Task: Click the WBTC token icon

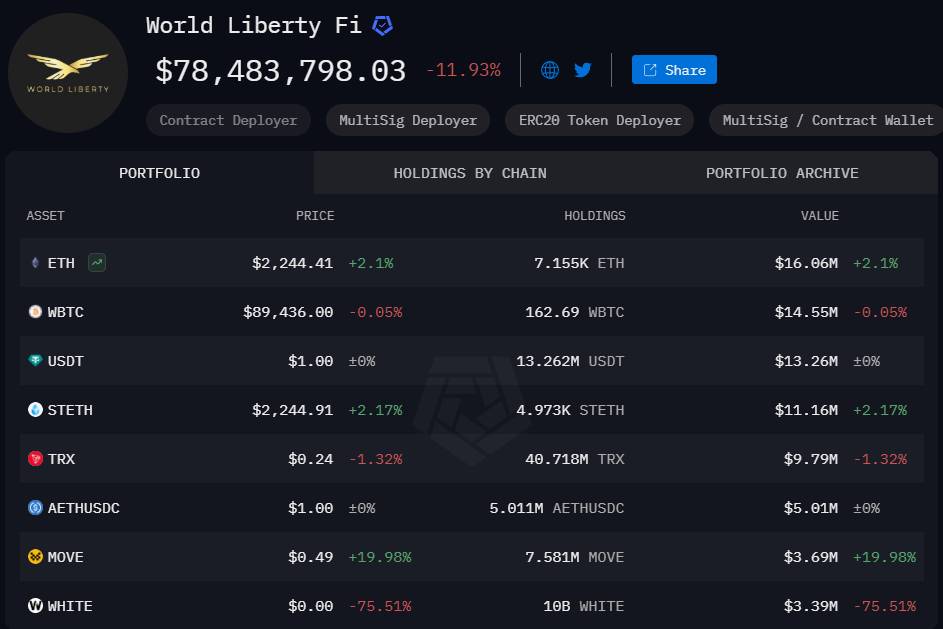Action: [35, 311]
